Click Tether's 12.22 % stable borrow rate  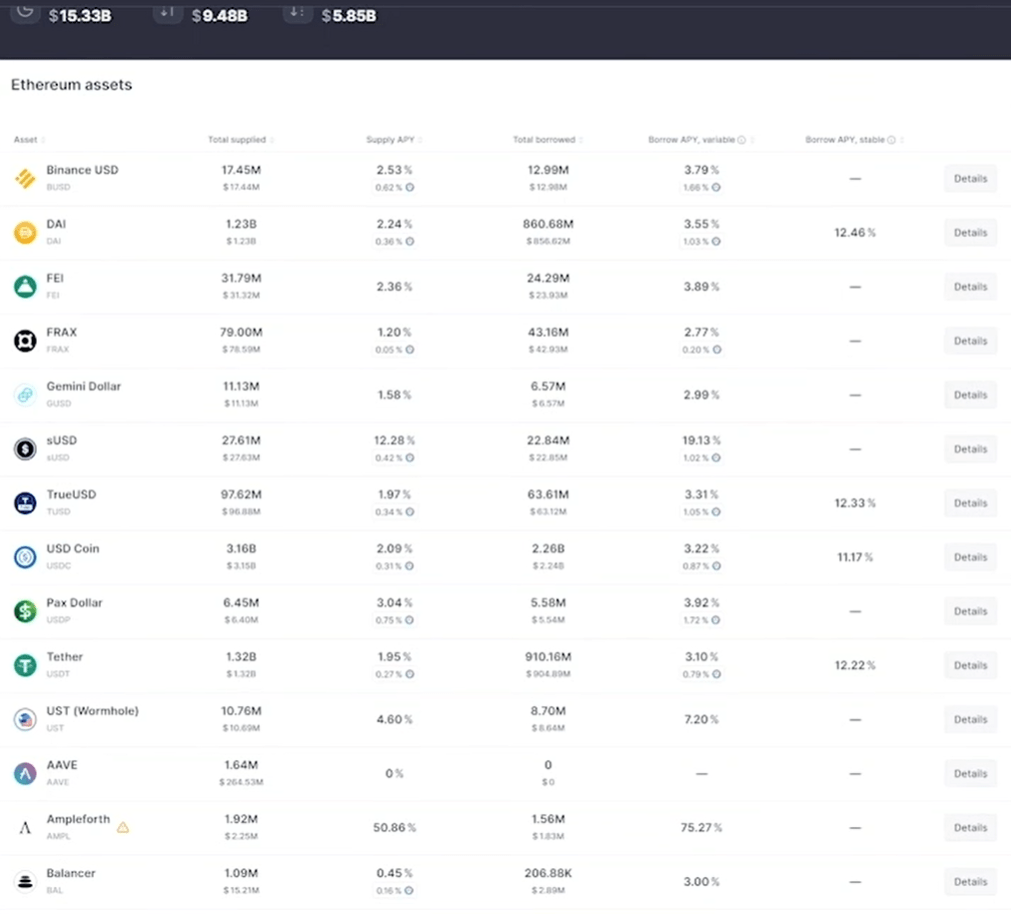click(x=855, y=665)
